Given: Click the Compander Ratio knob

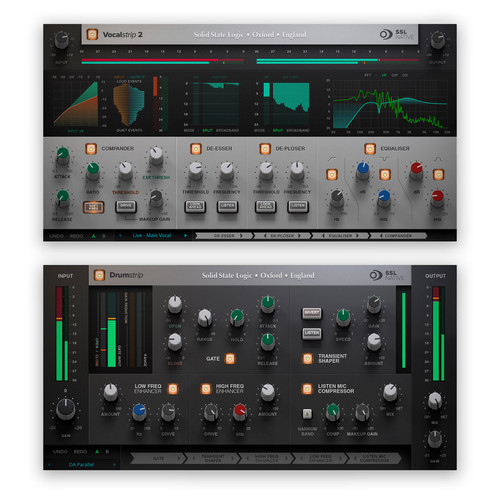Looking at the screenshot, I should 93,170.
